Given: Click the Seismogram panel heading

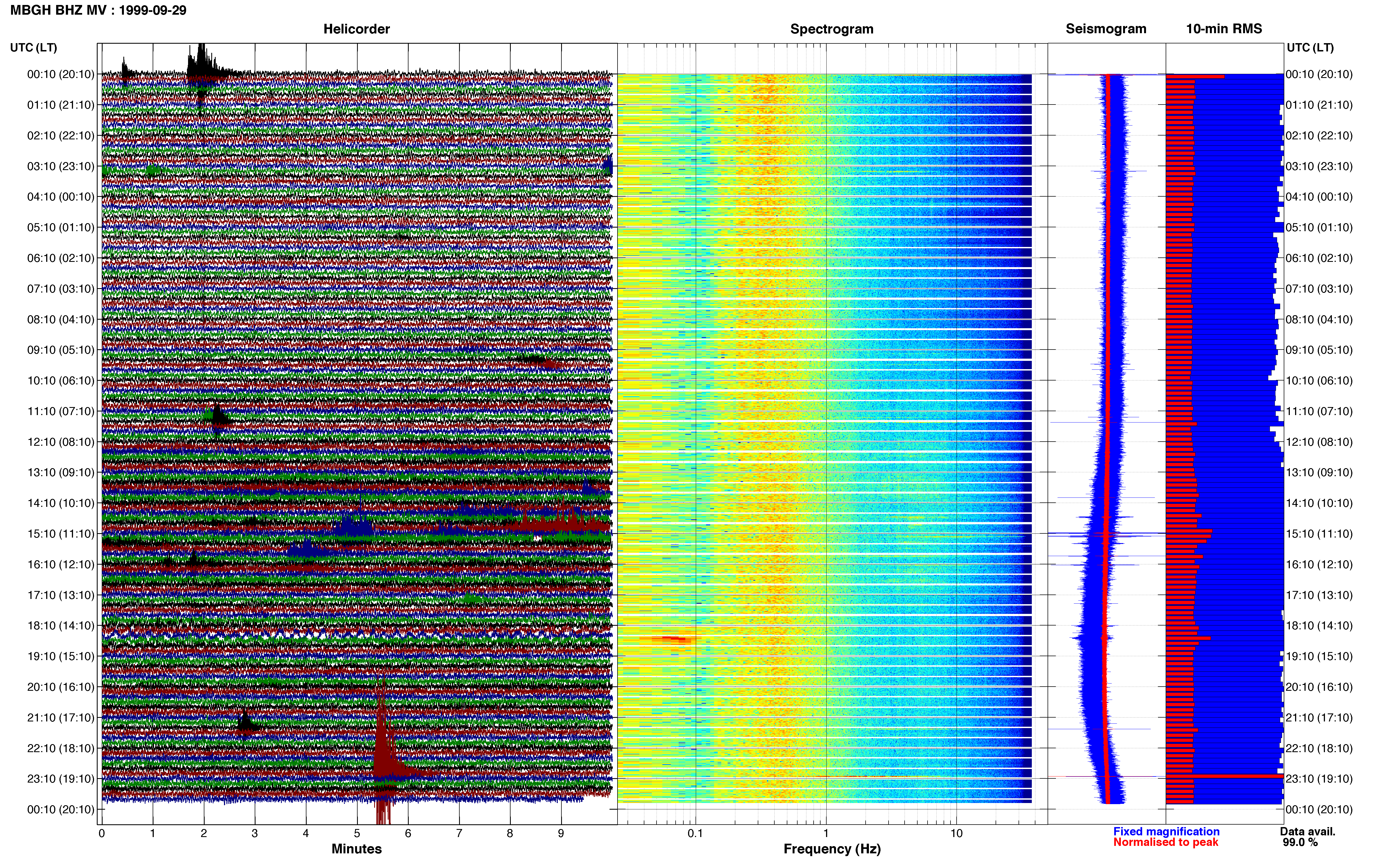Looking at the screenshot, I should pyautogui.click(x=1106, y=29).
